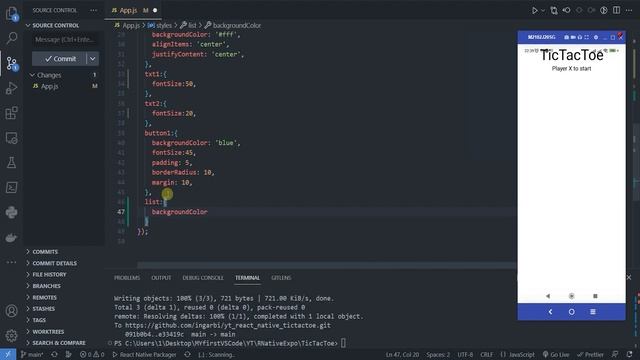
Task: Change line endings via CRLF
Action: pyautogui.click(x=487, y=355)
